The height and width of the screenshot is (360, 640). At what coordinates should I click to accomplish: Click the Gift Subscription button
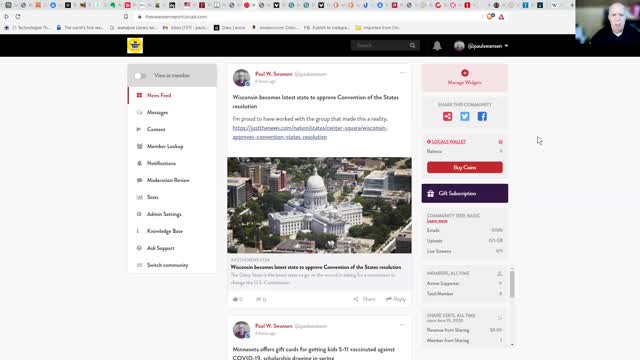pyautogui.click(x=464, y=193)
